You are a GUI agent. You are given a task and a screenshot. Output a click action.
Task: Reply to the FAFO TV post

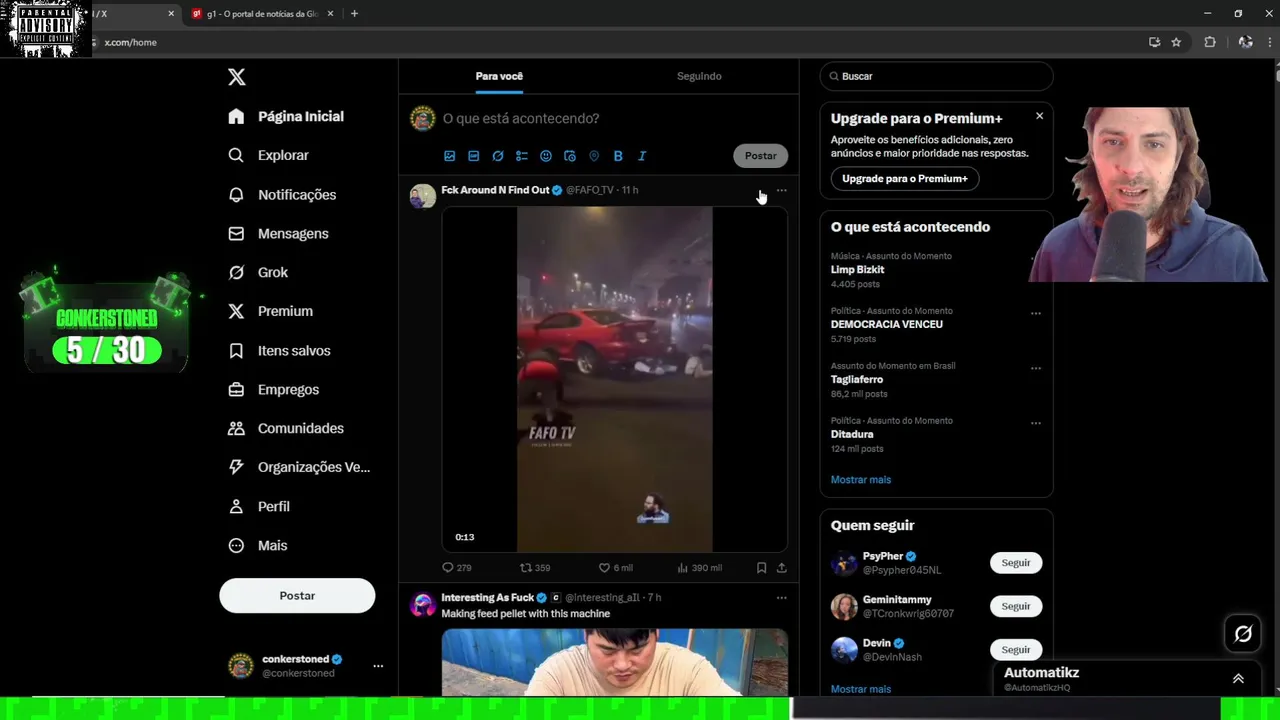click(x=456, y=567)
